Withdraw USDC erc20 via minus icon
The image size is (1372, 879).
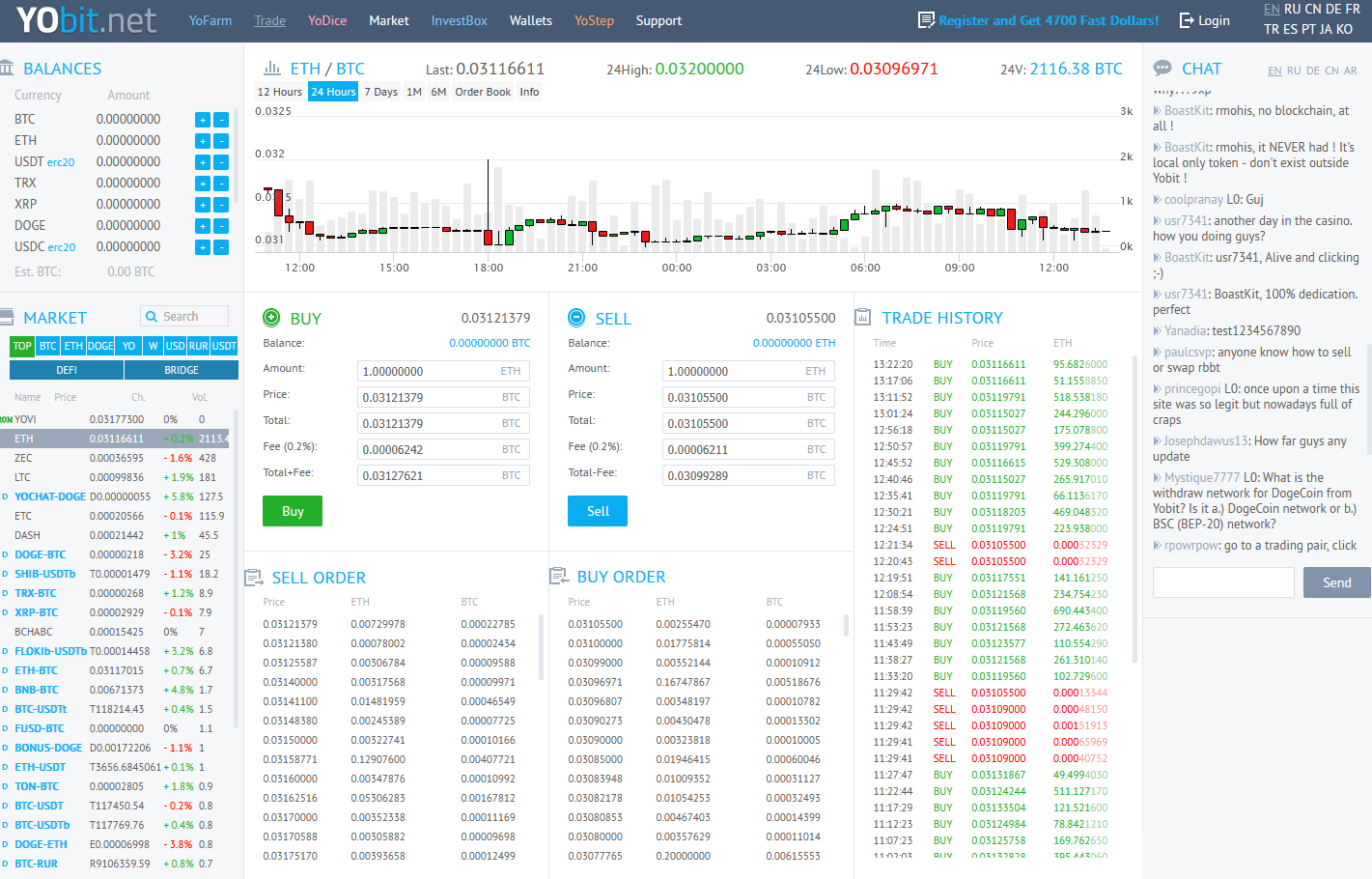point(221,247)
